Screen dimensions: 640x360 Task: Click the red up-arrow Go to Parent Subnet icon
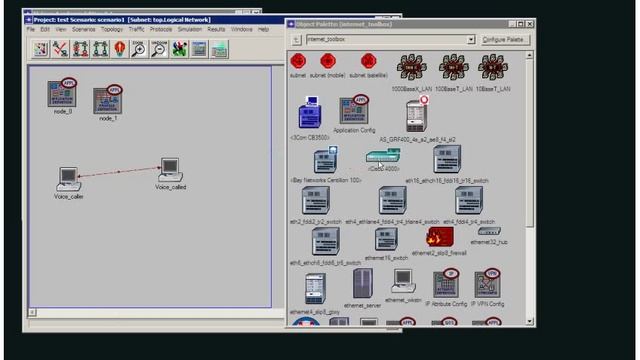coord(120,49)
